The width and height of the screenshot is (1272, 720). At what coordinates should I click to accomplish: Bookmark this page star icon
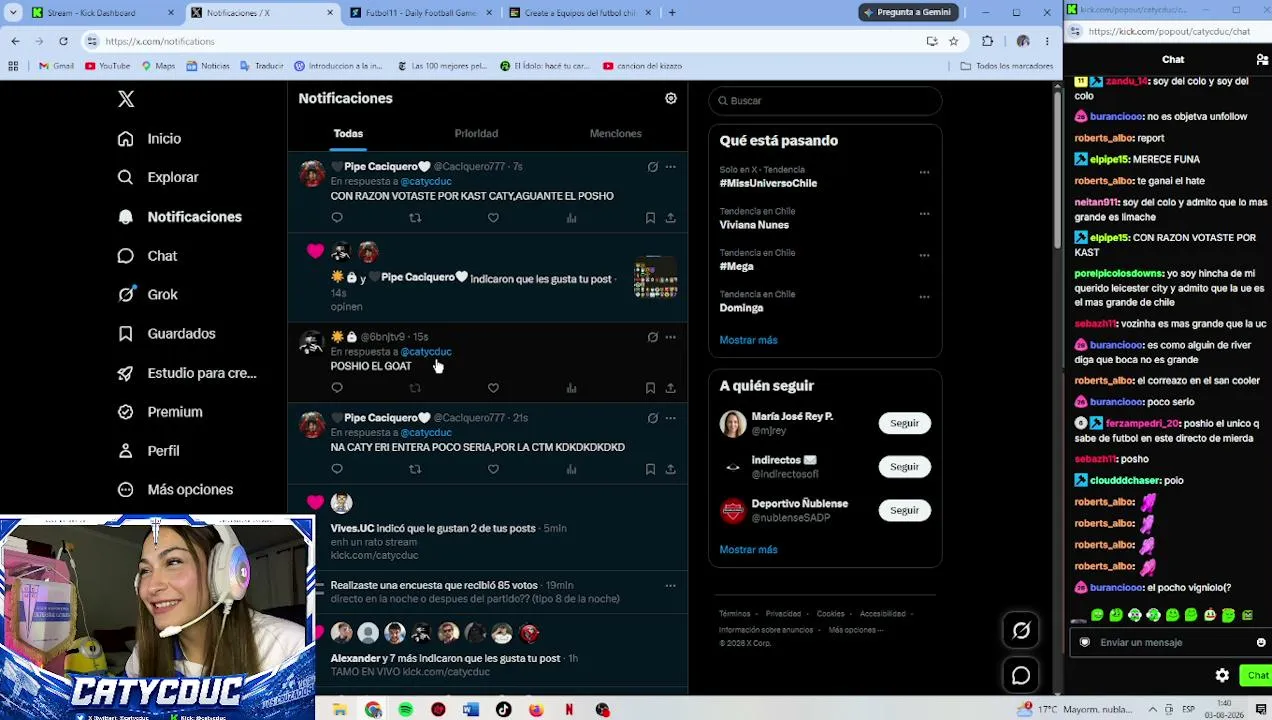tap(954, 41)
